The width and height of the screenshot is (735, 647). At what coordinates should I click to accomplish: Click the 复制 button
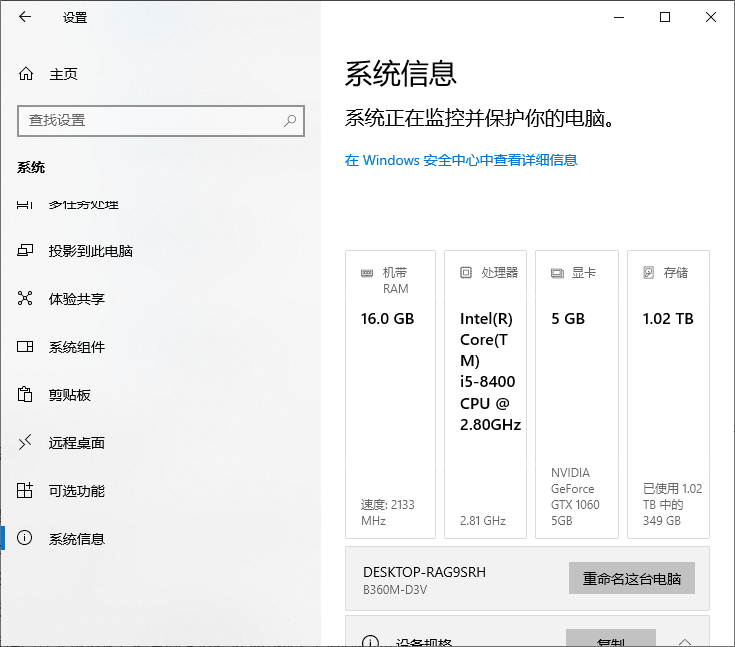tap(610, 639)
